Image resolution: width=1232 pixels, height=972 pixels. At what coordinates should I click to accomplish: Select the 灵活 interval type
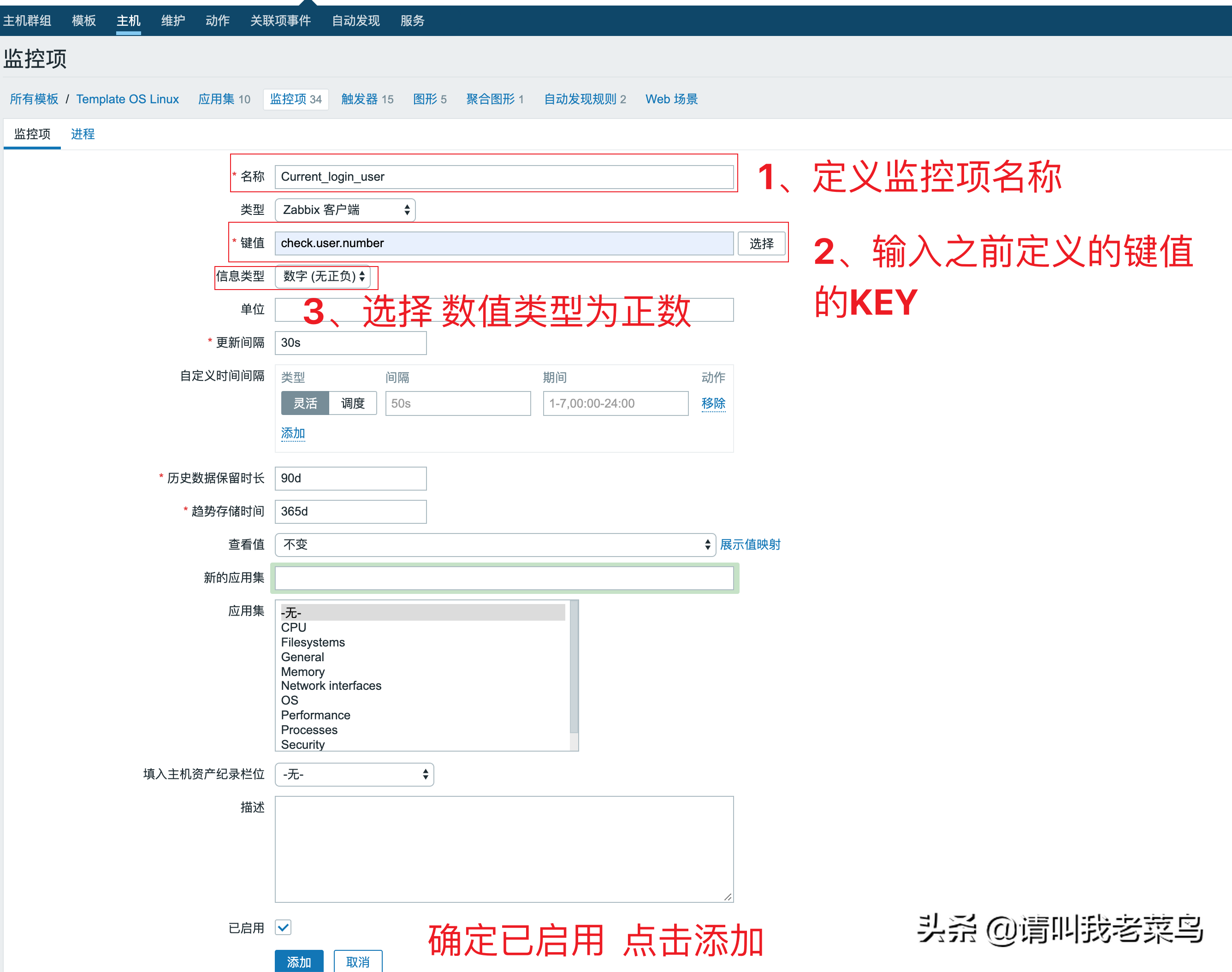click(x=305, y=403)
